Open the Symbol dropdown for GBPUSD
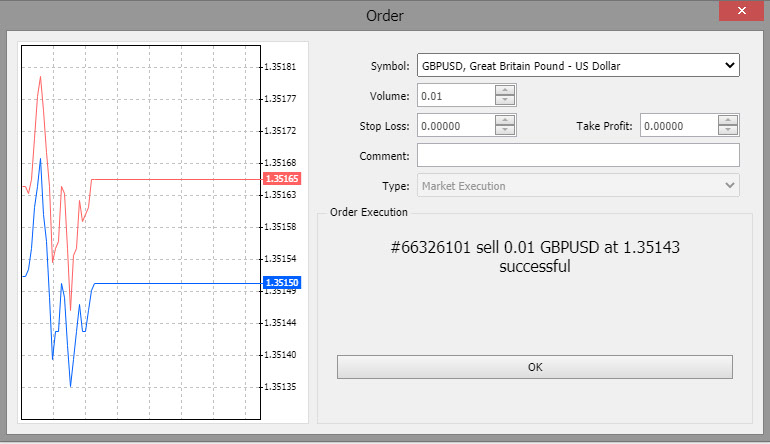 click(578, 65)
